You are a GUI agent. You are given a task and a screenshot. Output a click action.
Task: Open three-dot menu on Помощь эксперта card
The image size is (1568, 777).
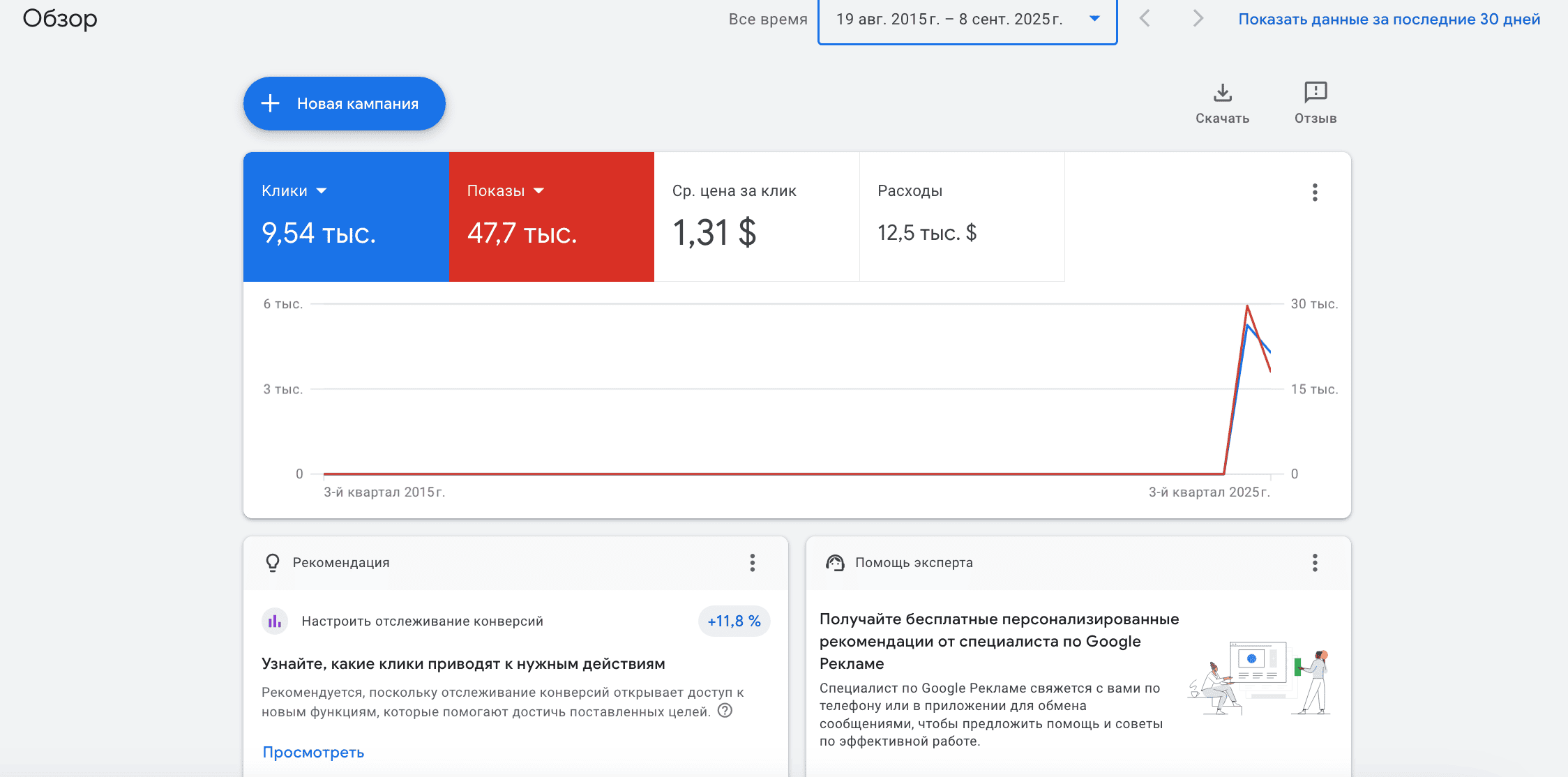tap(1315, 563)
